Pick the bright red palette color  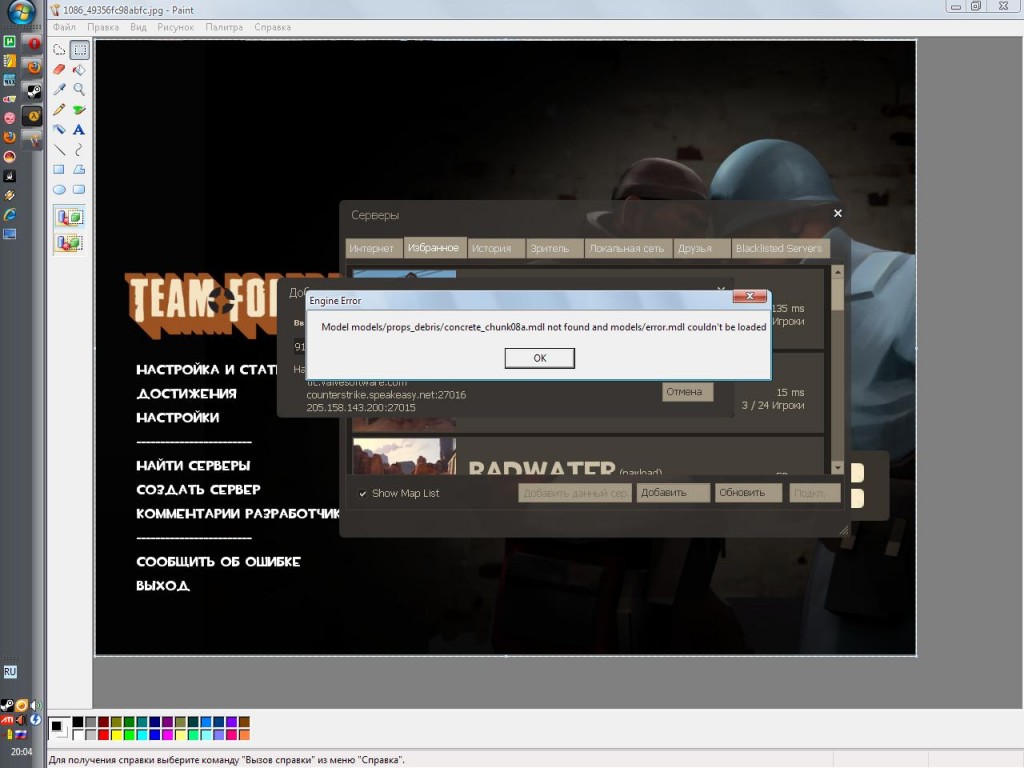point(103,735)
